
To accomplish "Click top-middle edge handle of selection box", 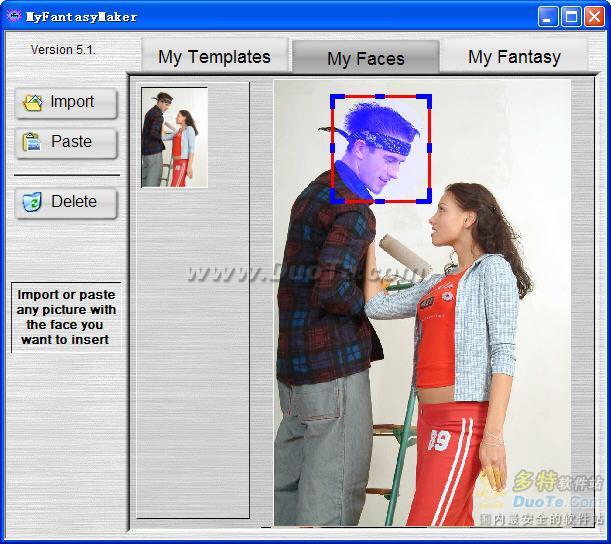I will pyautogui.click(x=380, y=97).
